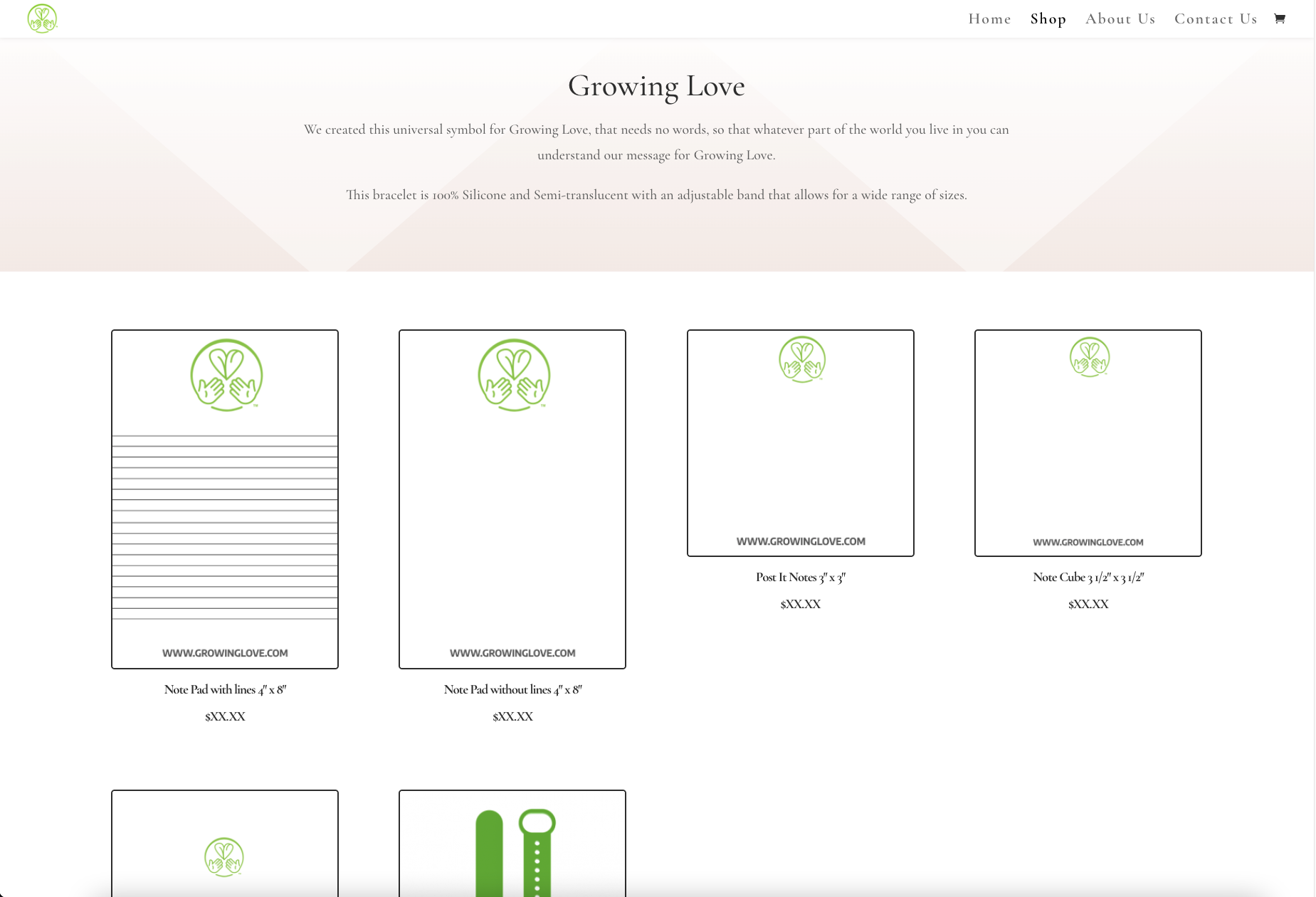Navigate to Contact Us
Viewport: 1316px width, 897px height.
[x=1216, y=19]
